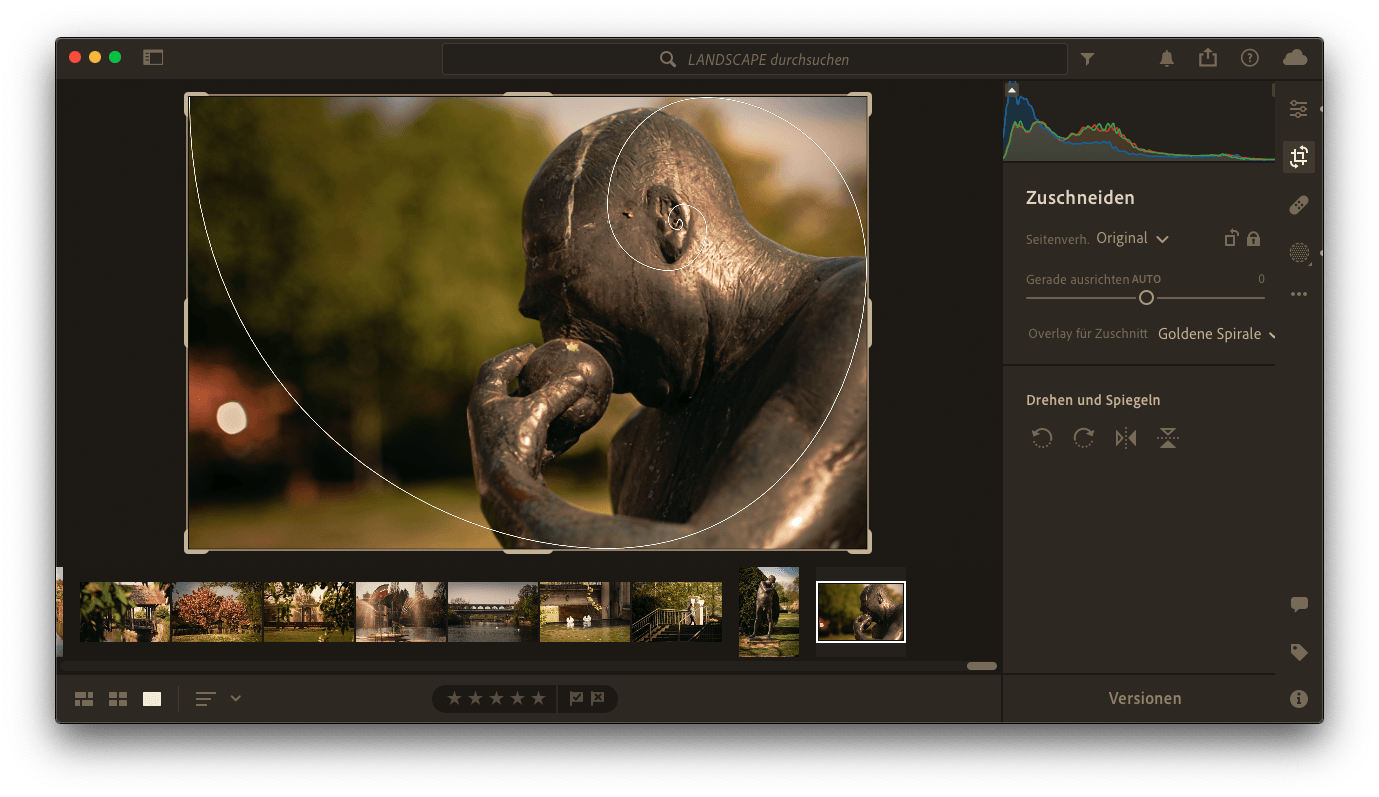Rotate the image clockwise
This screenshot has height=797, width=1379.
(x=1083, y=438)
